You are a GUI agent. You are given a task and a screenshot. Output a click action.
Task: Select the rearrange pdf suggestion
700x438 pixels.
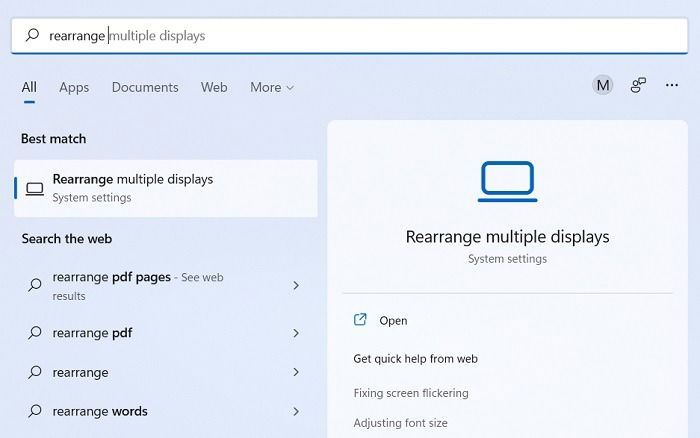point(166,333)
